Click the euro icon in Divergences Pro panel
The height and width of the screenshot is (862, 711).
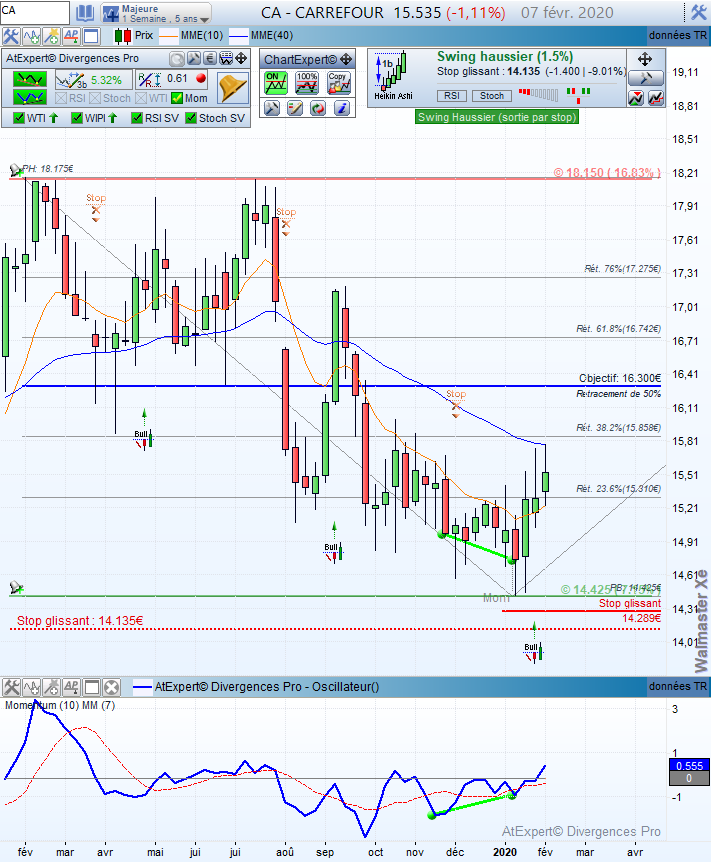point(210,59)
